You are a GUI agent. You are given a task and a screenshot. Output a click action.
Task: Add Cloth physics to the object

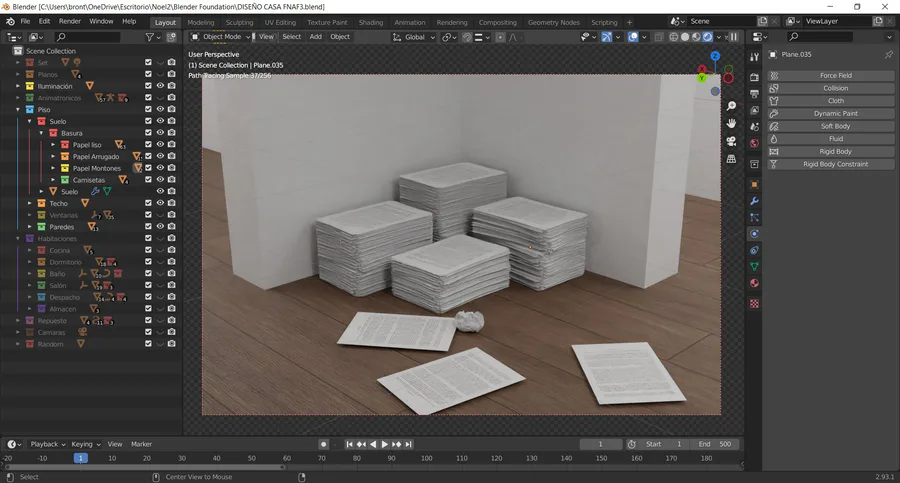[835, 101]
